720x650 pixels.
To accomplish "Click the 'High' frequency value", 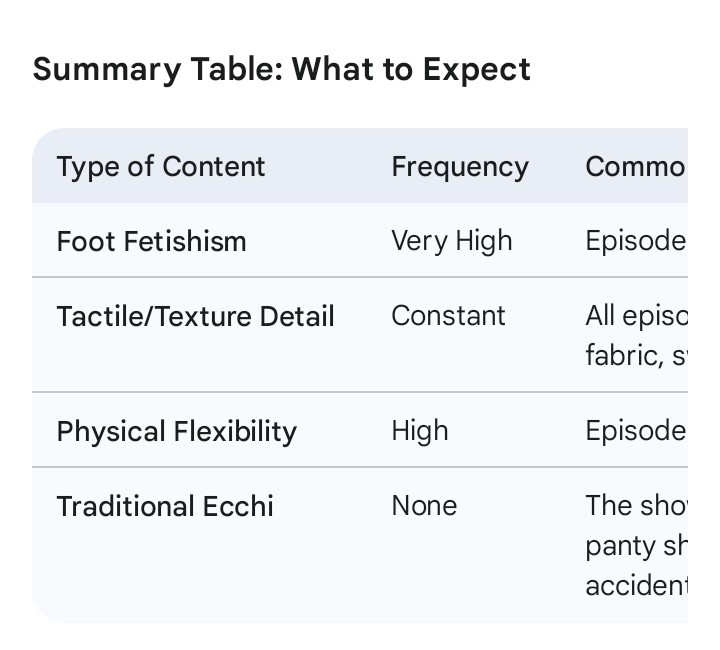I will tap(420, 431).
